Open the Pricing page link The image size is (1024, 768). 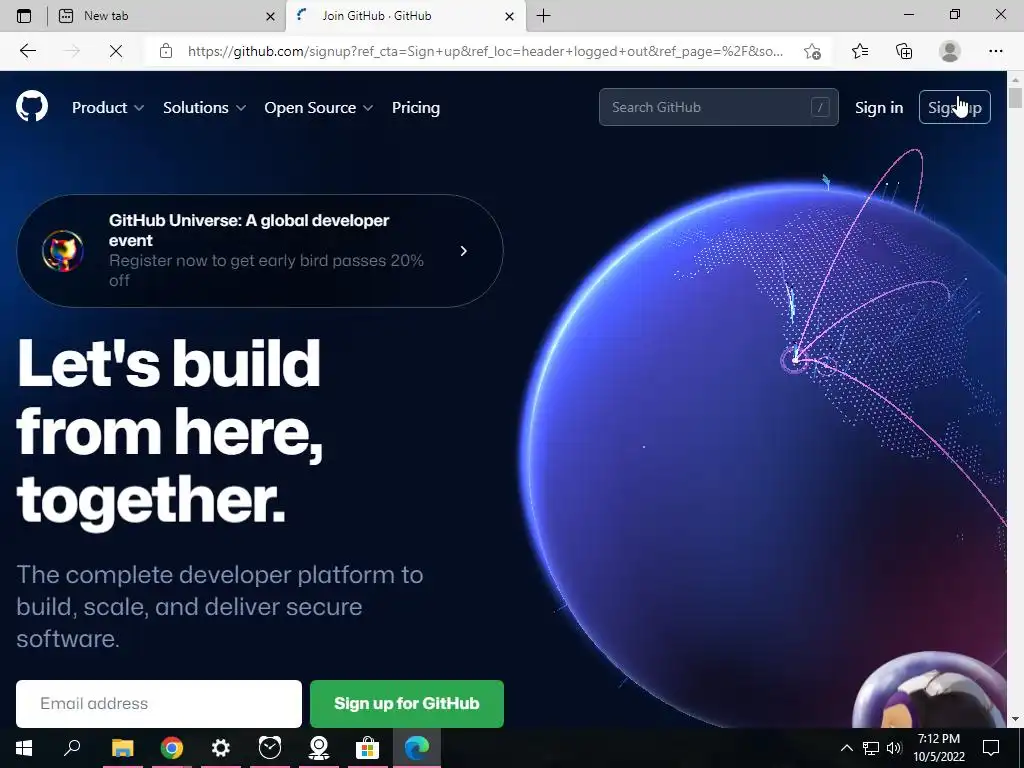tap(416, 108)
